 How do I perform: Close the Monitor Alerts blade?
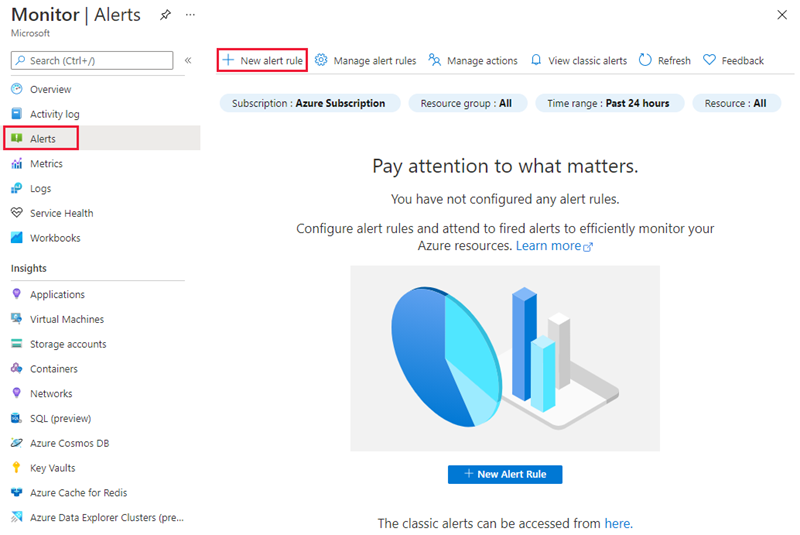click(782, 15)
